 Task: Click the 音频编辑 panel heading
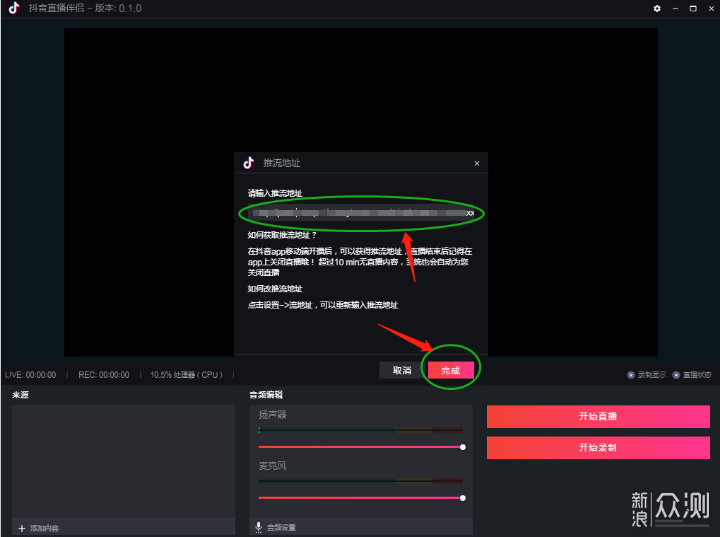(x=266, y=395)
